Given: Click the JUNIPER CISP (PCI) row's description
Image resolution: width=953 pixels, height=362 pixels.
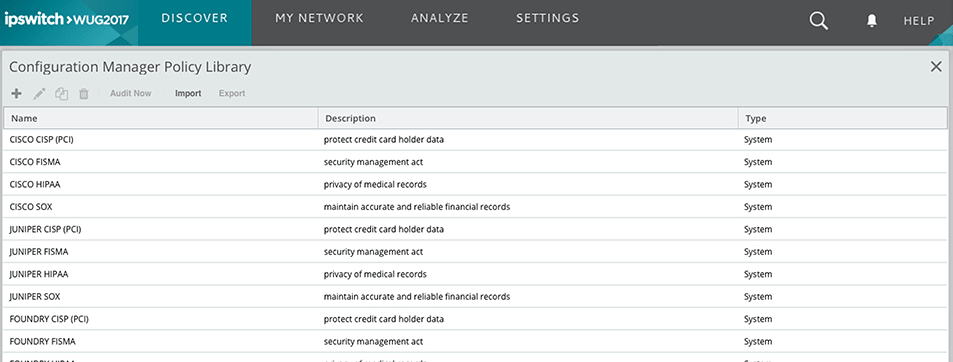Looking at the screenshot, I should click(x=384, y=230).
